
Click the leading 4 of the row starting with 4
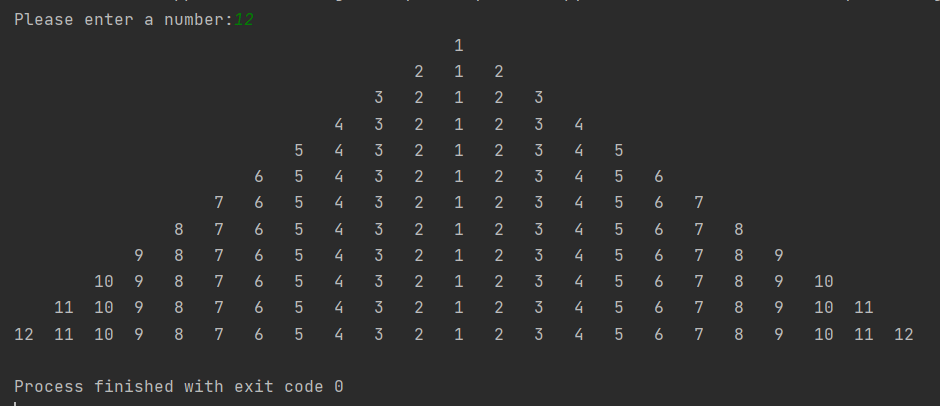[339, 125]
